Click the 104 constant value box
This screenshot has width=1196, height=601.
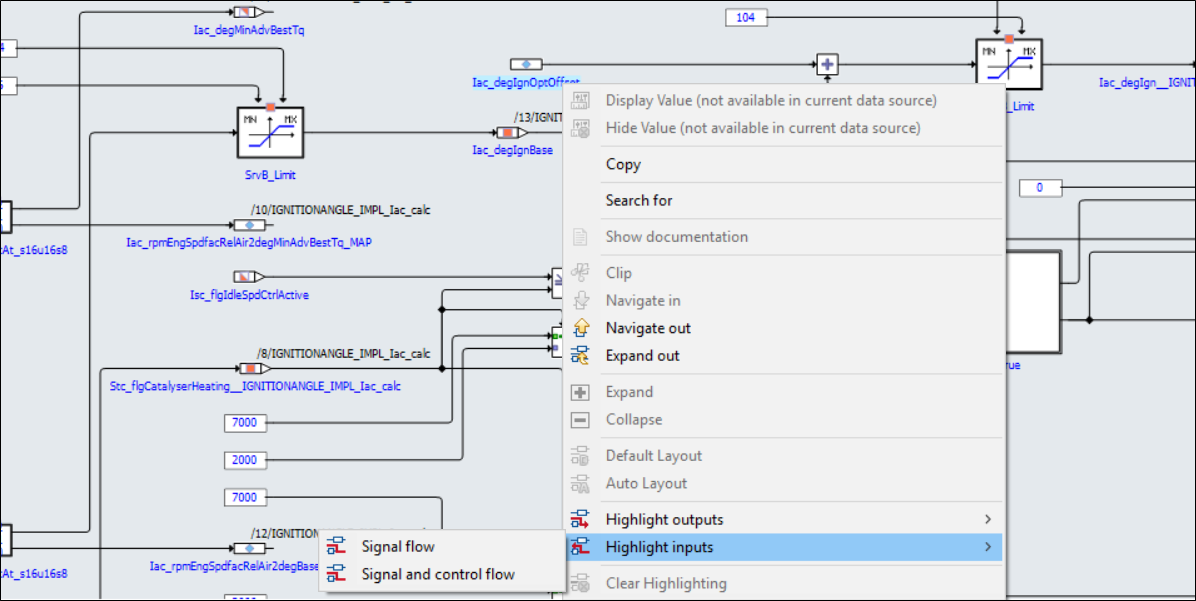point(745,16)
